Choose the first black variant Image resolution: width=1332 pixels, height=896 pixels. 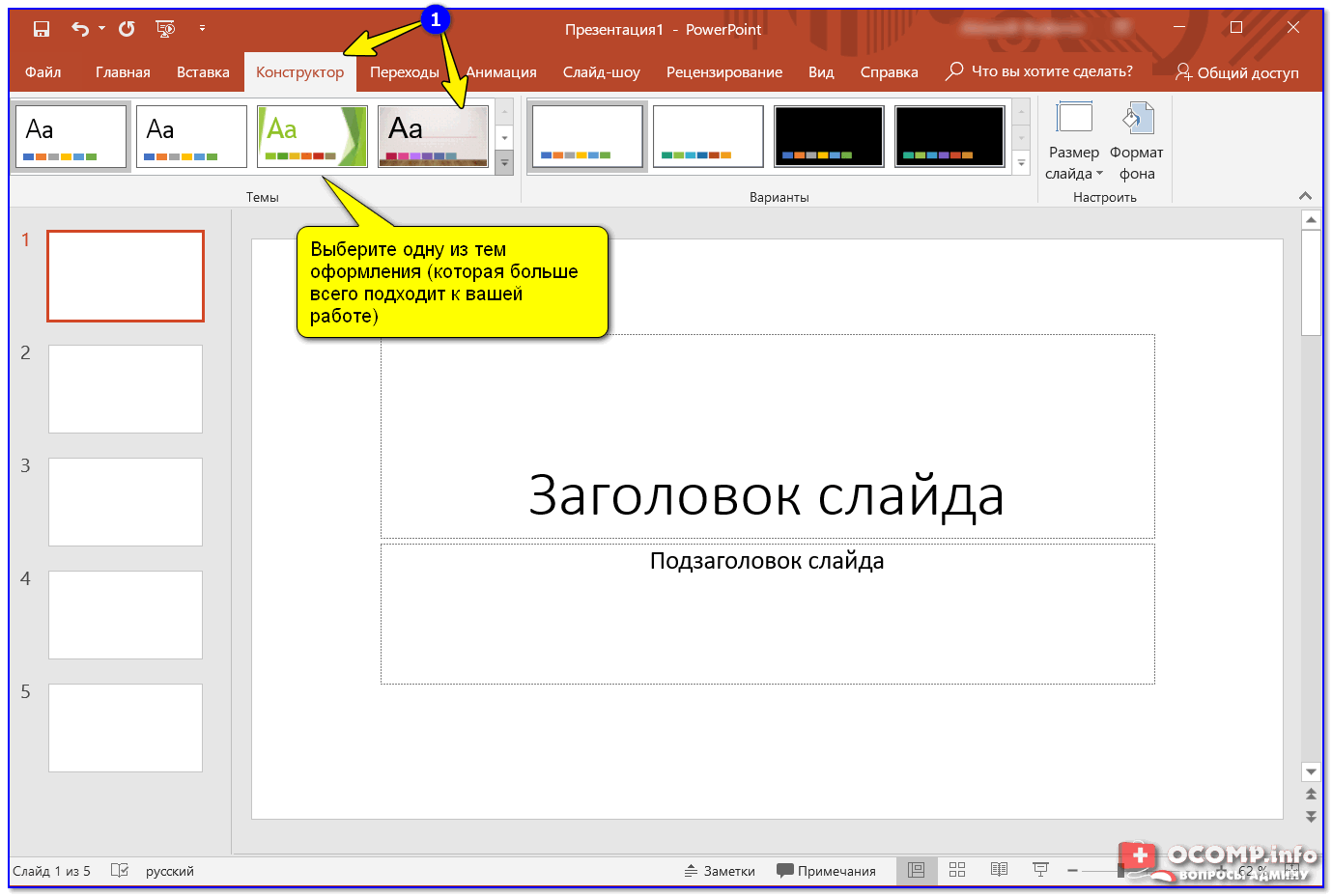click(829, 137)
